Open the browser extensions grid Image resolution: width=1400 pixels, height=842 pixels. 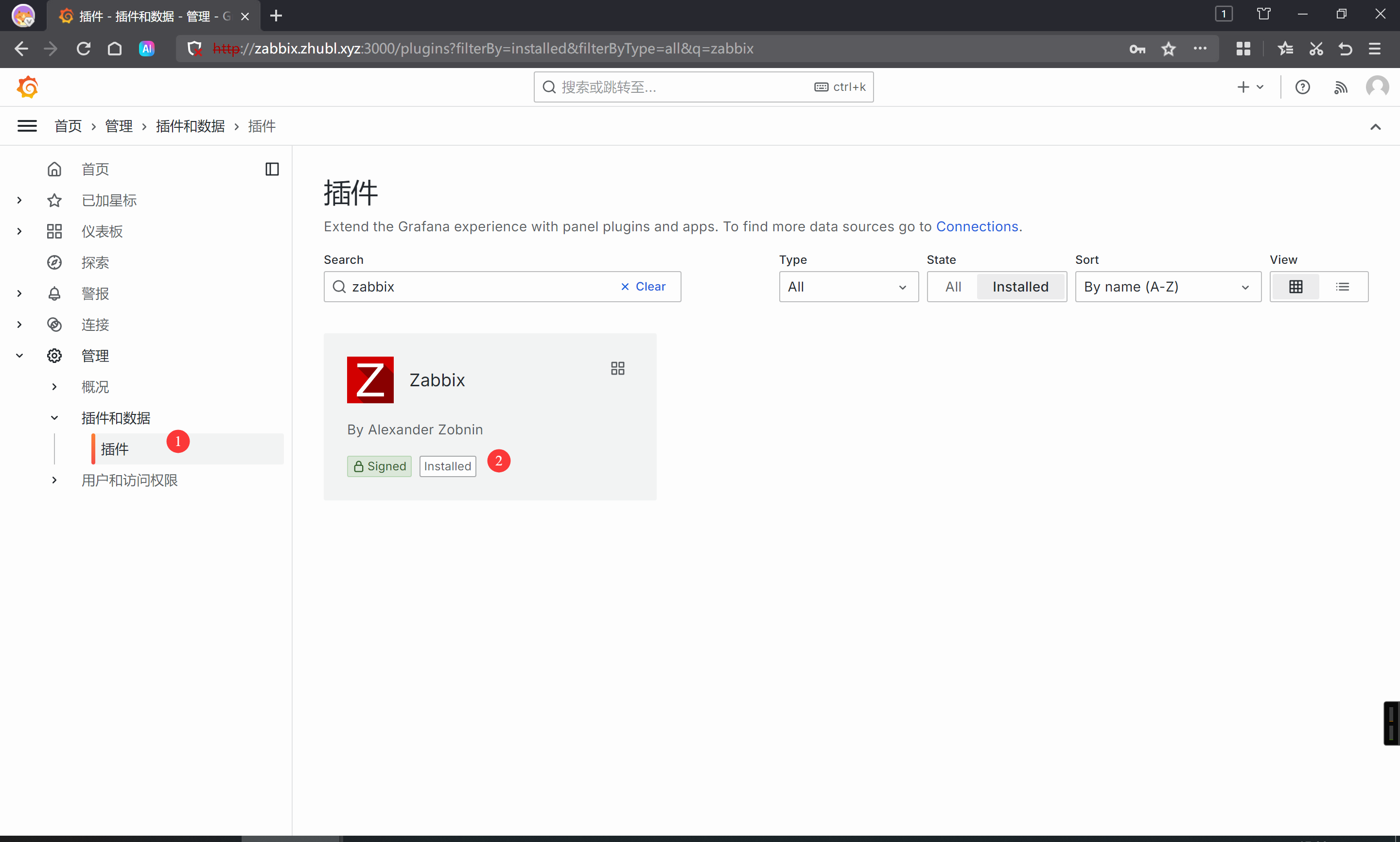(1243, 49)
